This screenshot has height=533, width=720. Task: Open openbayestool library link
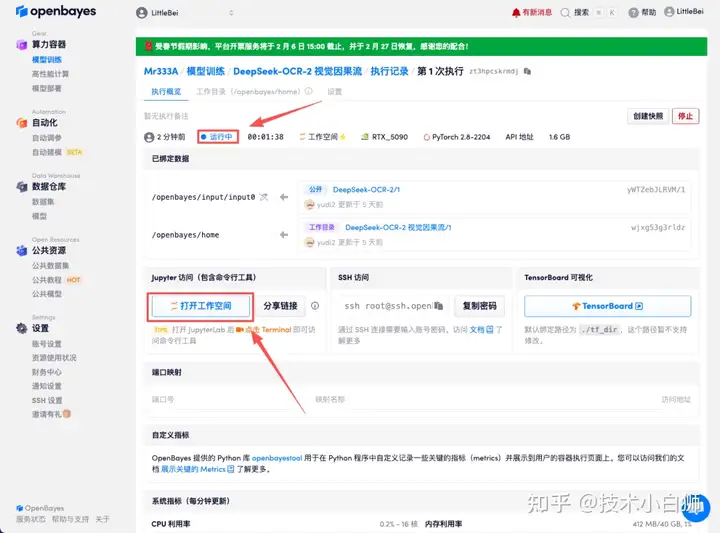tap(277, 458)
